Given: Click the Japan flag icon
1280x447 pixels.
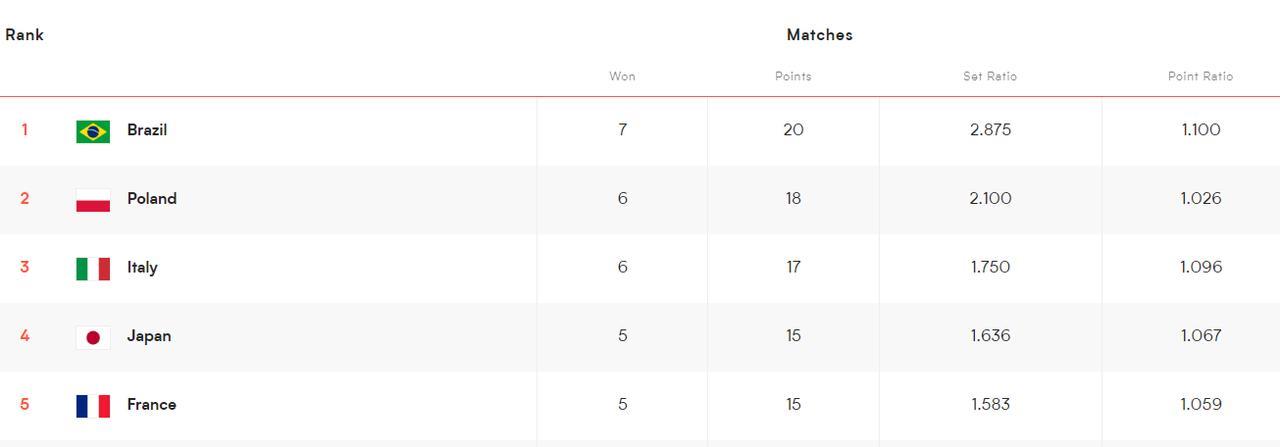Looking at the screenshot, I should point(93,337).
